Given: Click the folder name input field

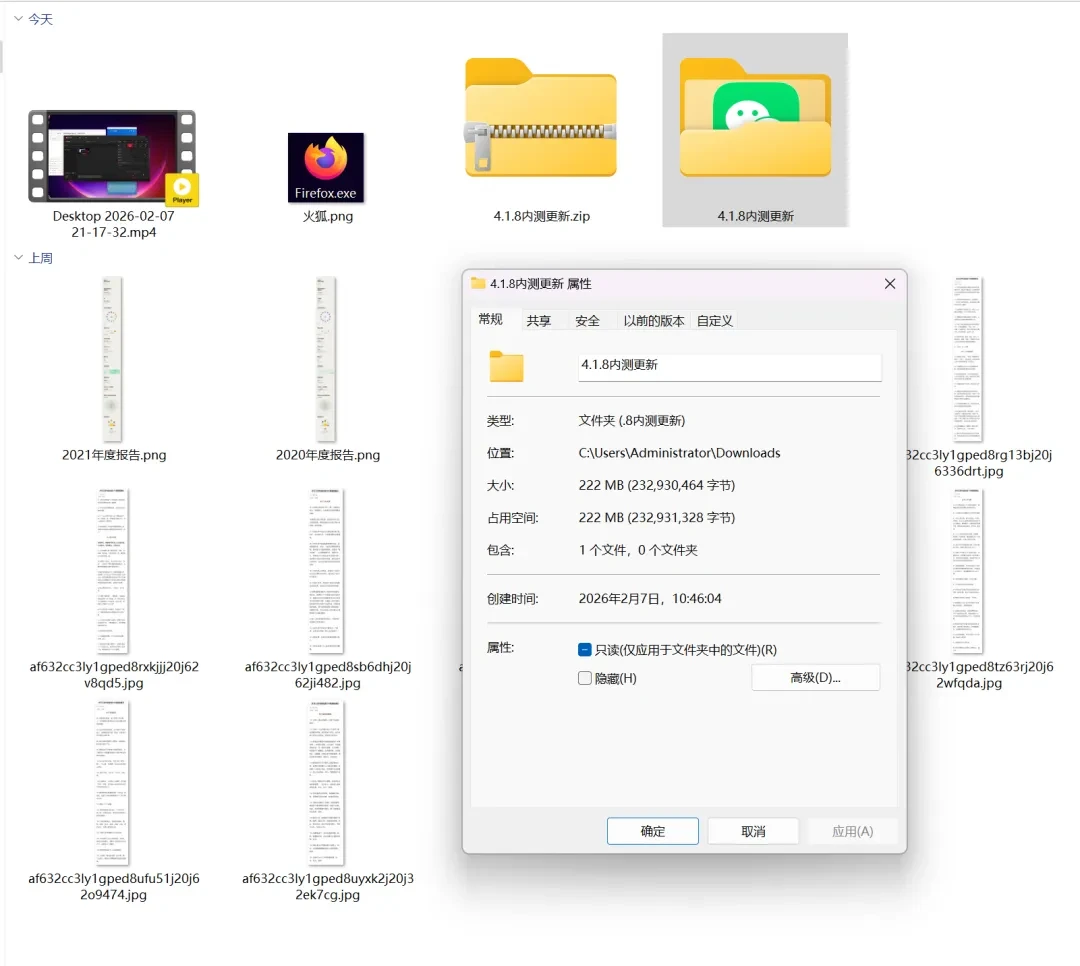Looking at the screenshot, I should pyautogui.click(x=729, y=366).
